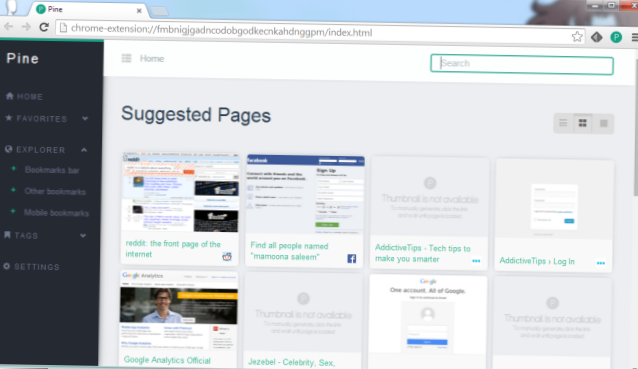Open a new tab button
Screen dimensions: 638x369
click(x=159, y=11)
